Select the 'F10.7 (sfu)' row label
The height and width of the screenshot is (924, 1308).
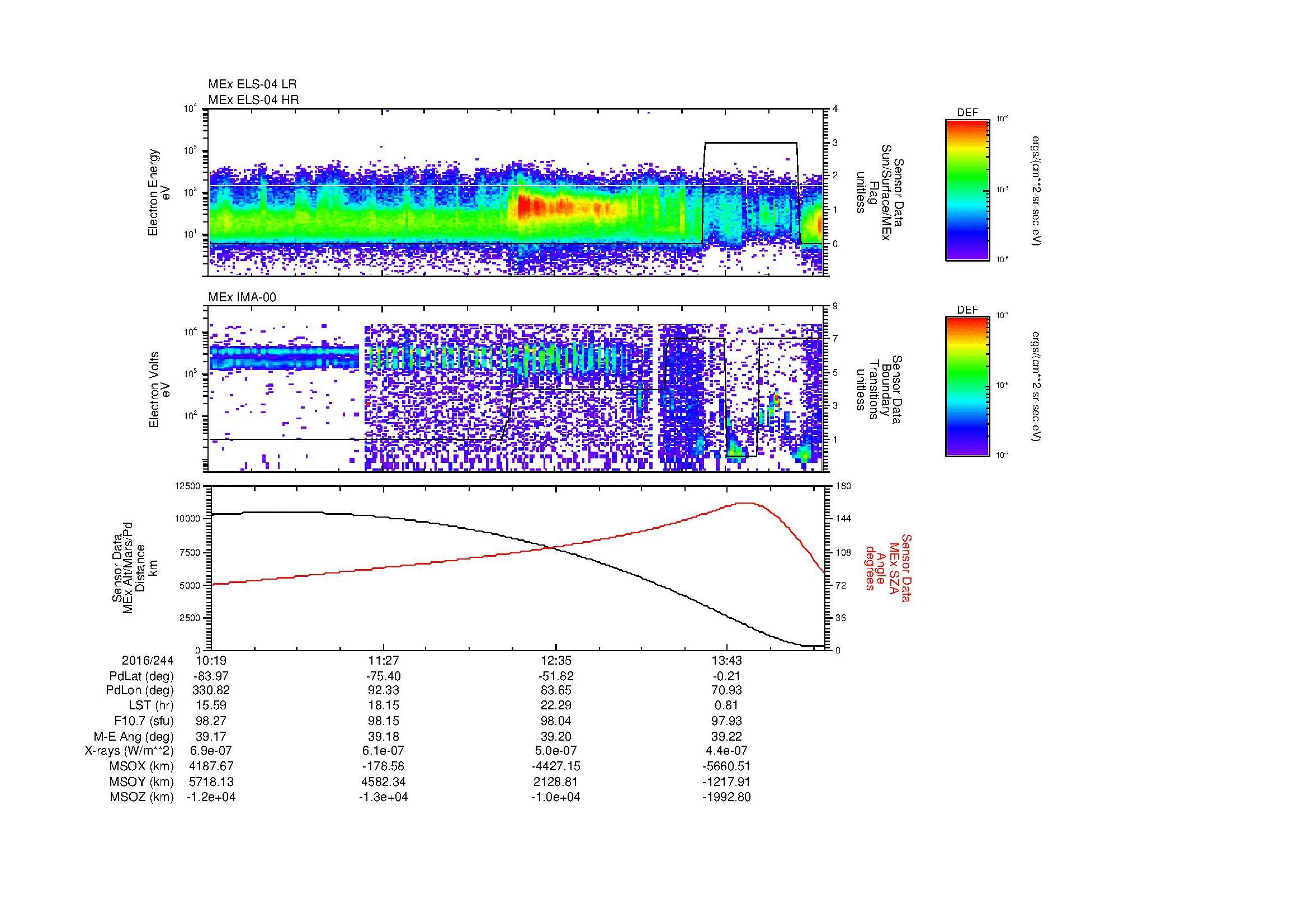pyautogui.click(x=143, y=721)
